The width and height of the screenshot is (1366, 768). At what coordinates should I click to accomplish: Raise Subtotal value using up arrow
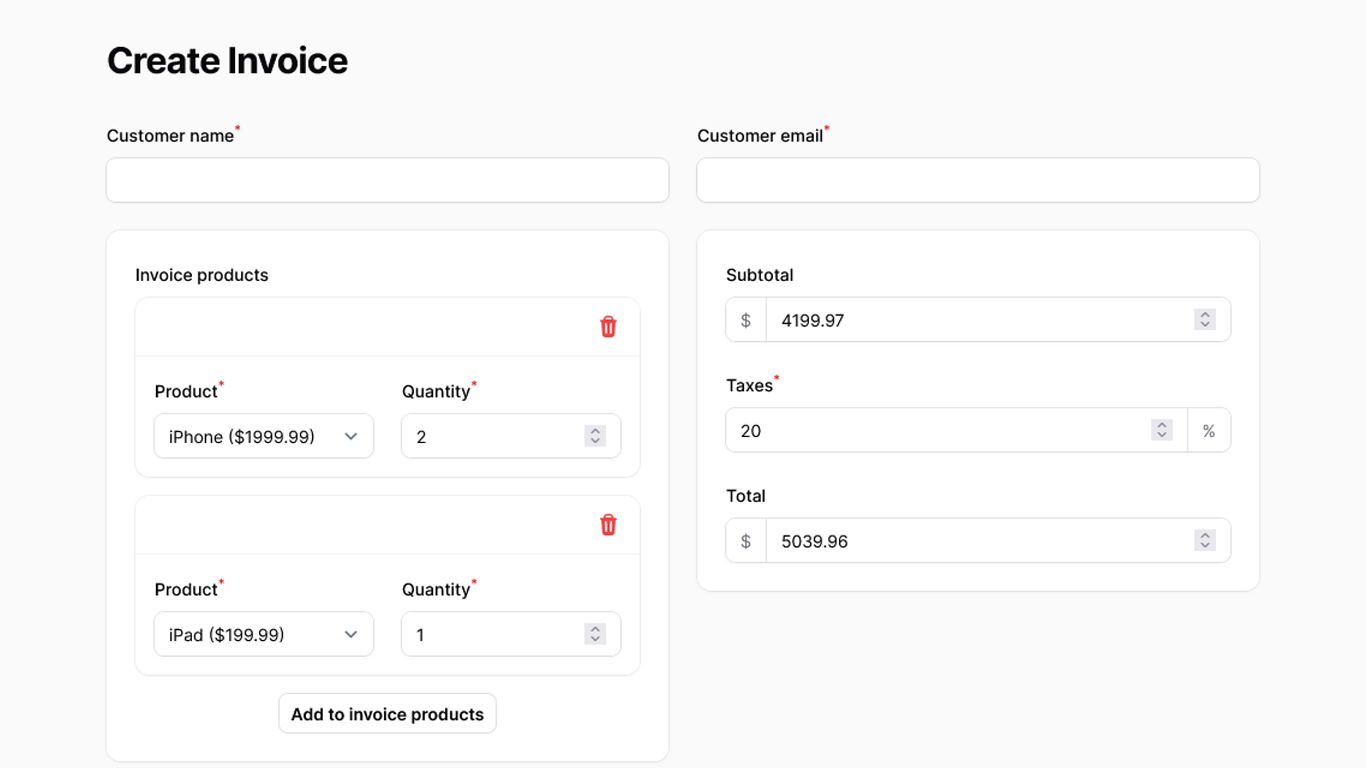[x=1205, y=315]
